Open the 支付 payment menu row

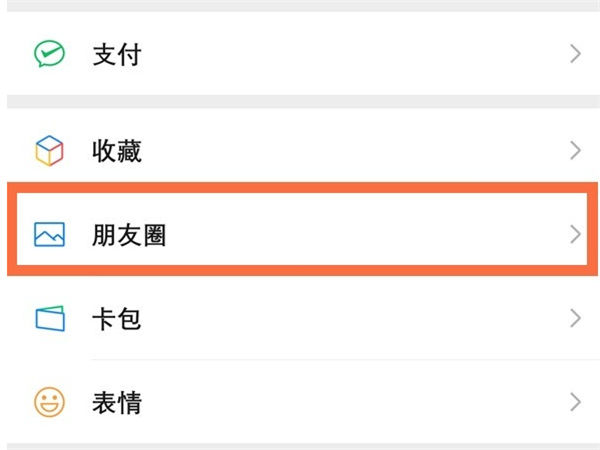[300, 54]
